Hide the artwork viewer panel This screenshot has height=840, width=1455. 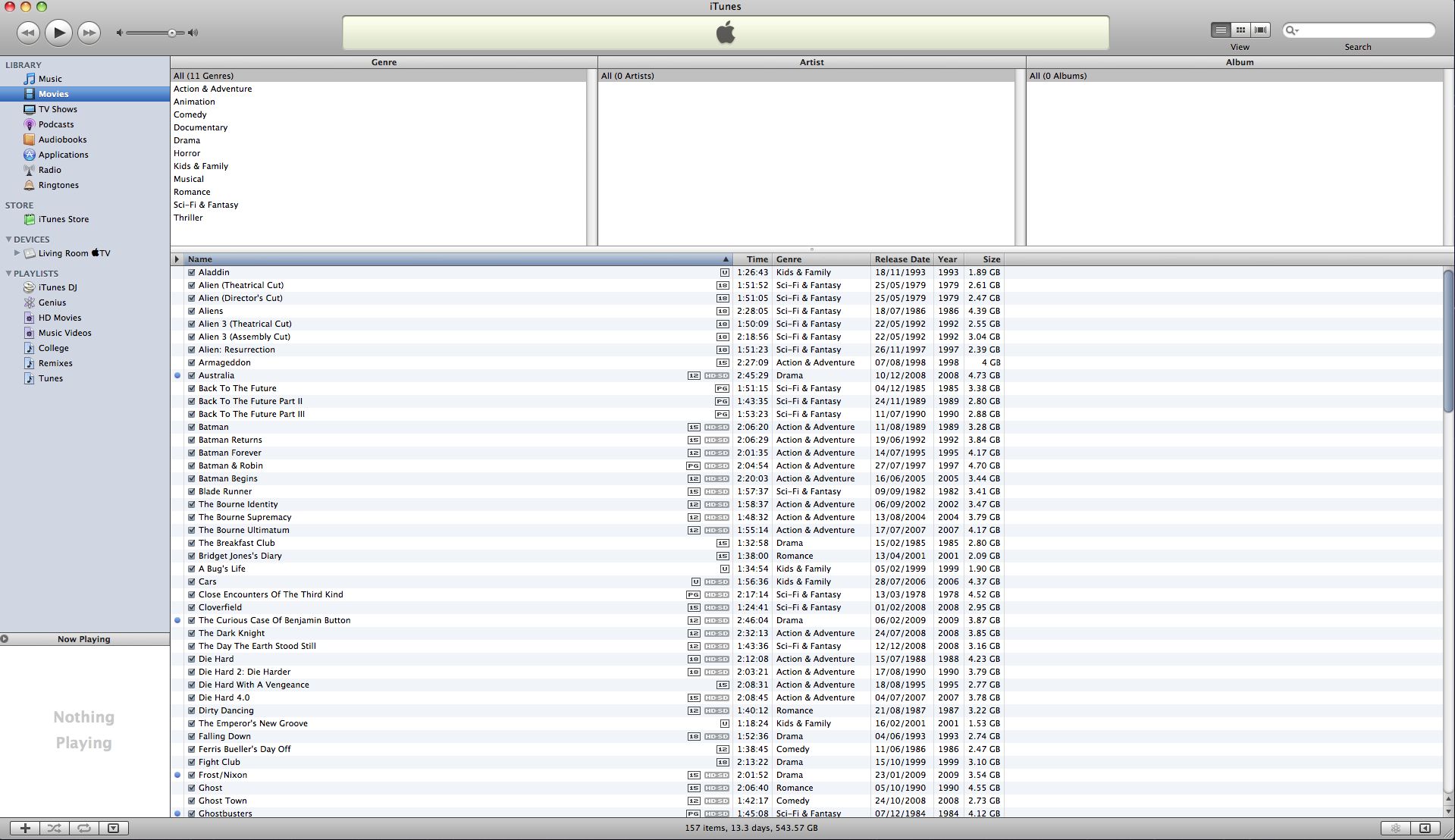click(x=113, y=828)
